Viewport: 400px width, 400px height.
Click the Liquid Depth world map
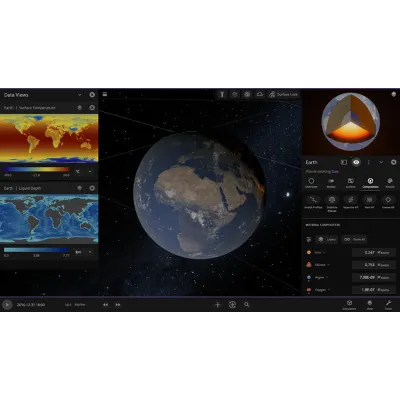click(x=49, y=219)
